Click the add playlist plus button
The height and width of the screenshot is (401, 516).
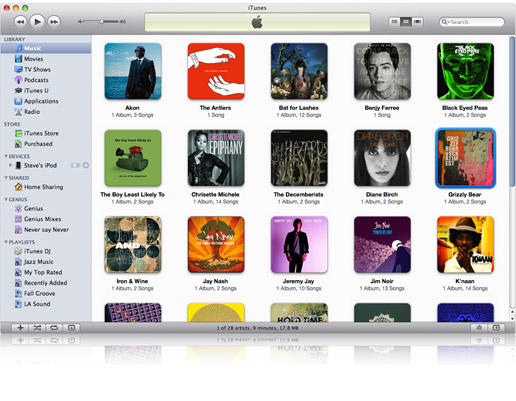point(20,328)
